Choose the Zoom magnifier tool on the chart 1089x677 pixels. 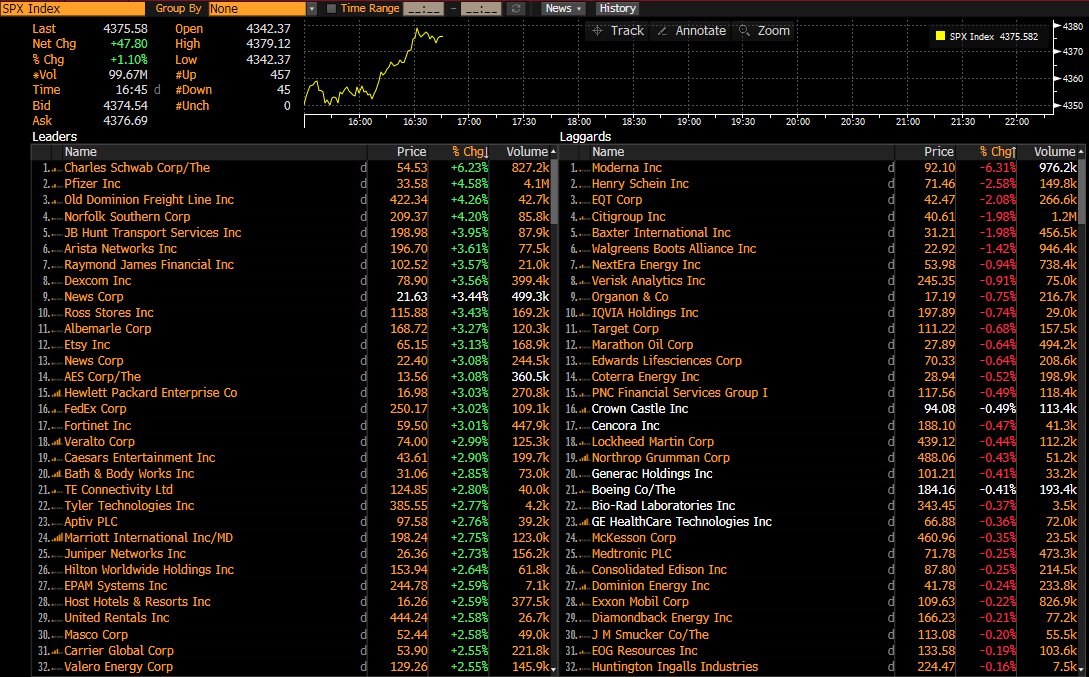click(764, 31)
